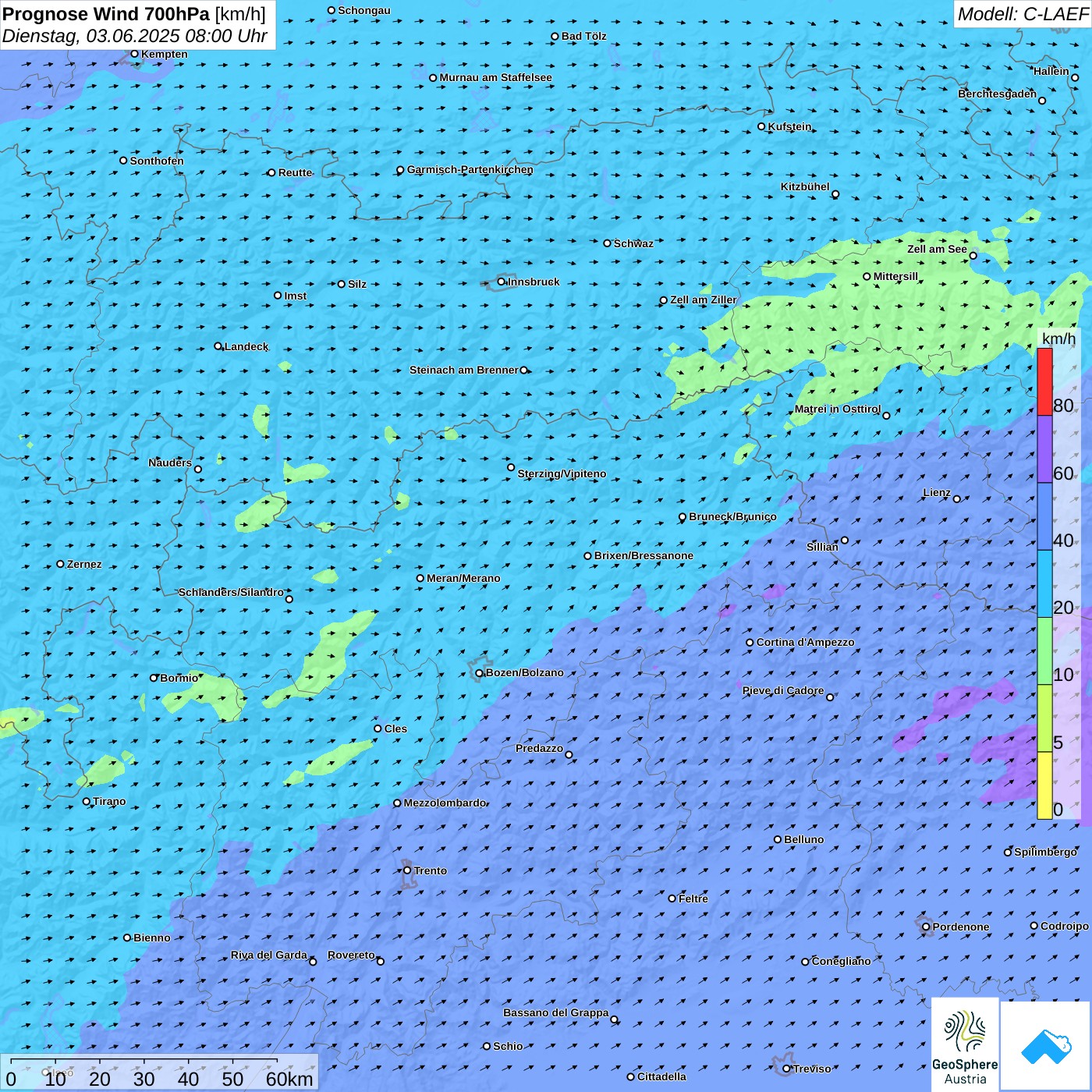Click the 'Codroipo' town label

(1065, 926)
